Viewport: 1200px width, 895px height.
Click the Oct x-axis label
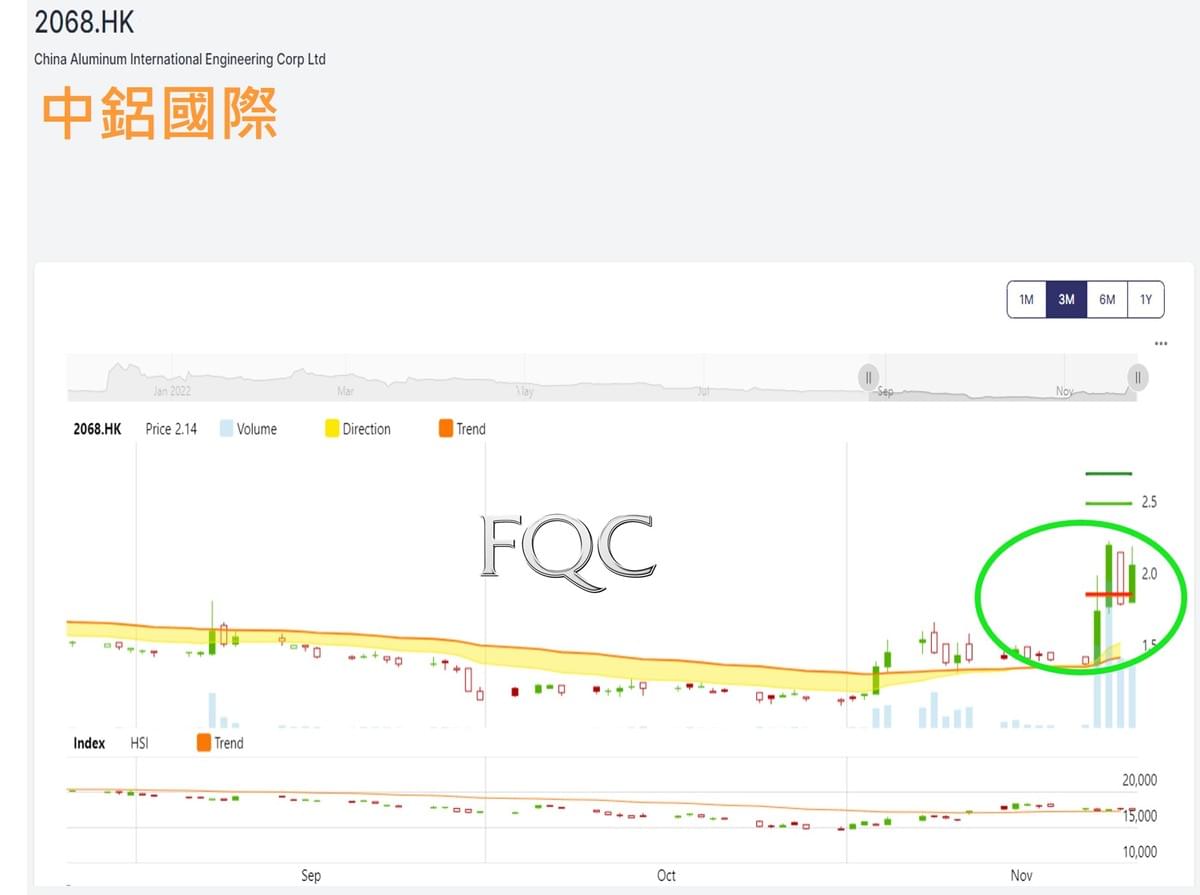coord(666,875)
